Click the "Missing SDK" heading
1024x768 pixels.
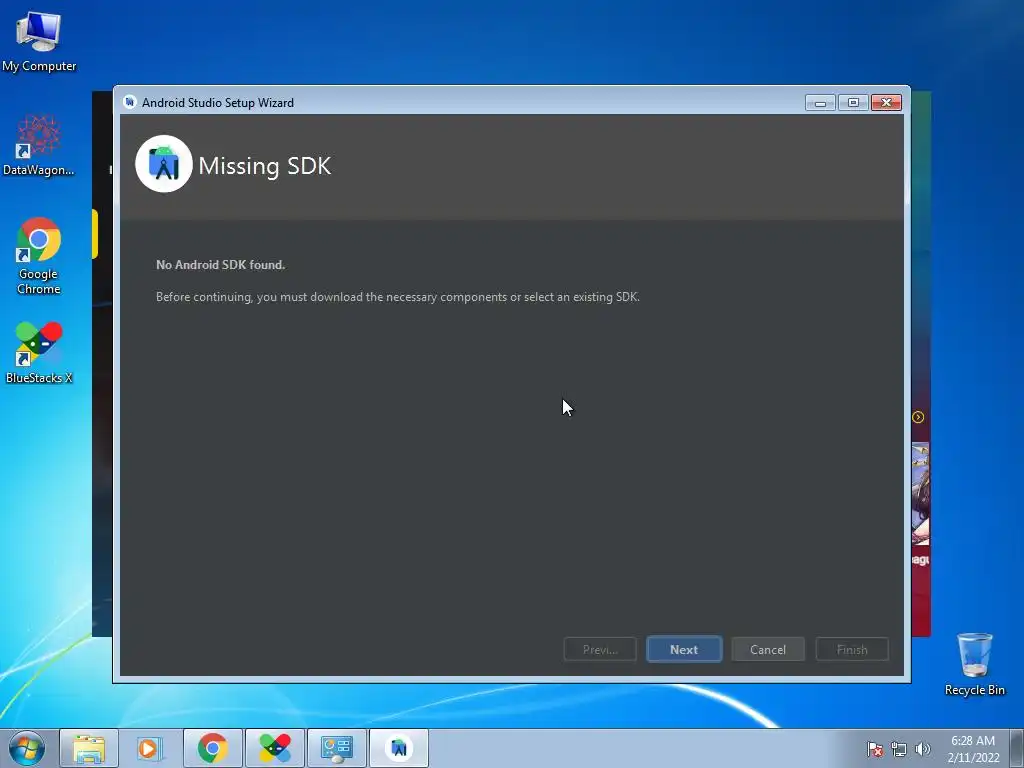click(264, 165)
